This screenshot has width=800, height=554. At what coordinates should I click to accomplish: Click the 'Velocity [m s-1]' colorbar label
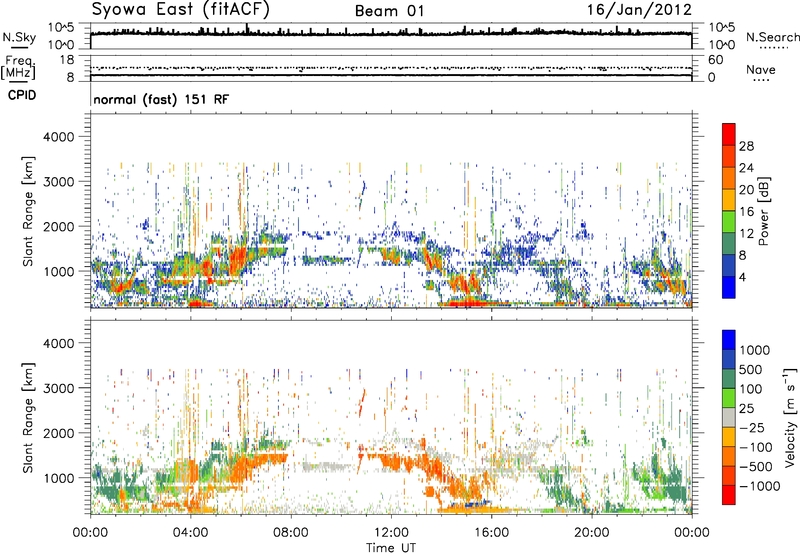790,417
